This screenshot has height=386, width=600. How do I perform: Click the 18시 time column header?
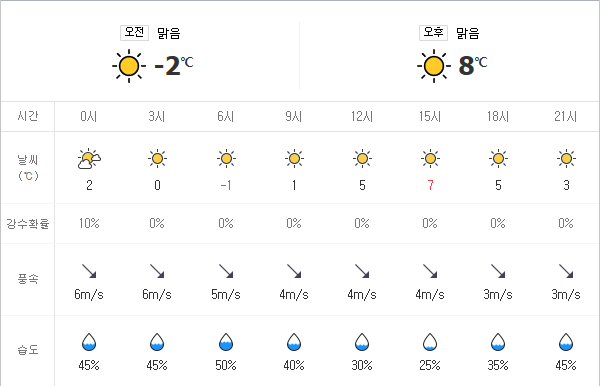click(x=498, y=116)
